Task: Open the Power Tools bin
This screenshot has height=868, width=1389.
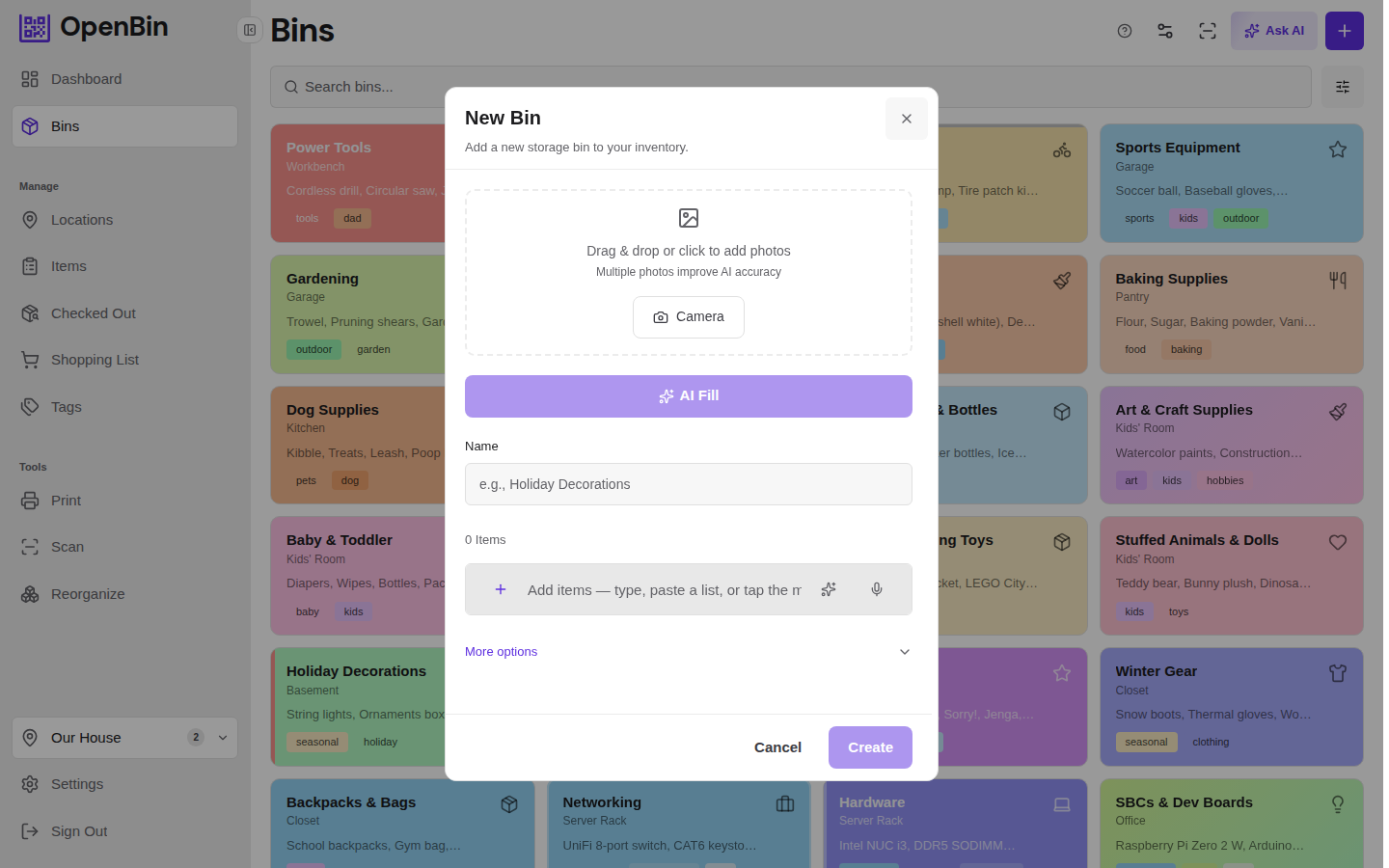Action: [358, 183]
